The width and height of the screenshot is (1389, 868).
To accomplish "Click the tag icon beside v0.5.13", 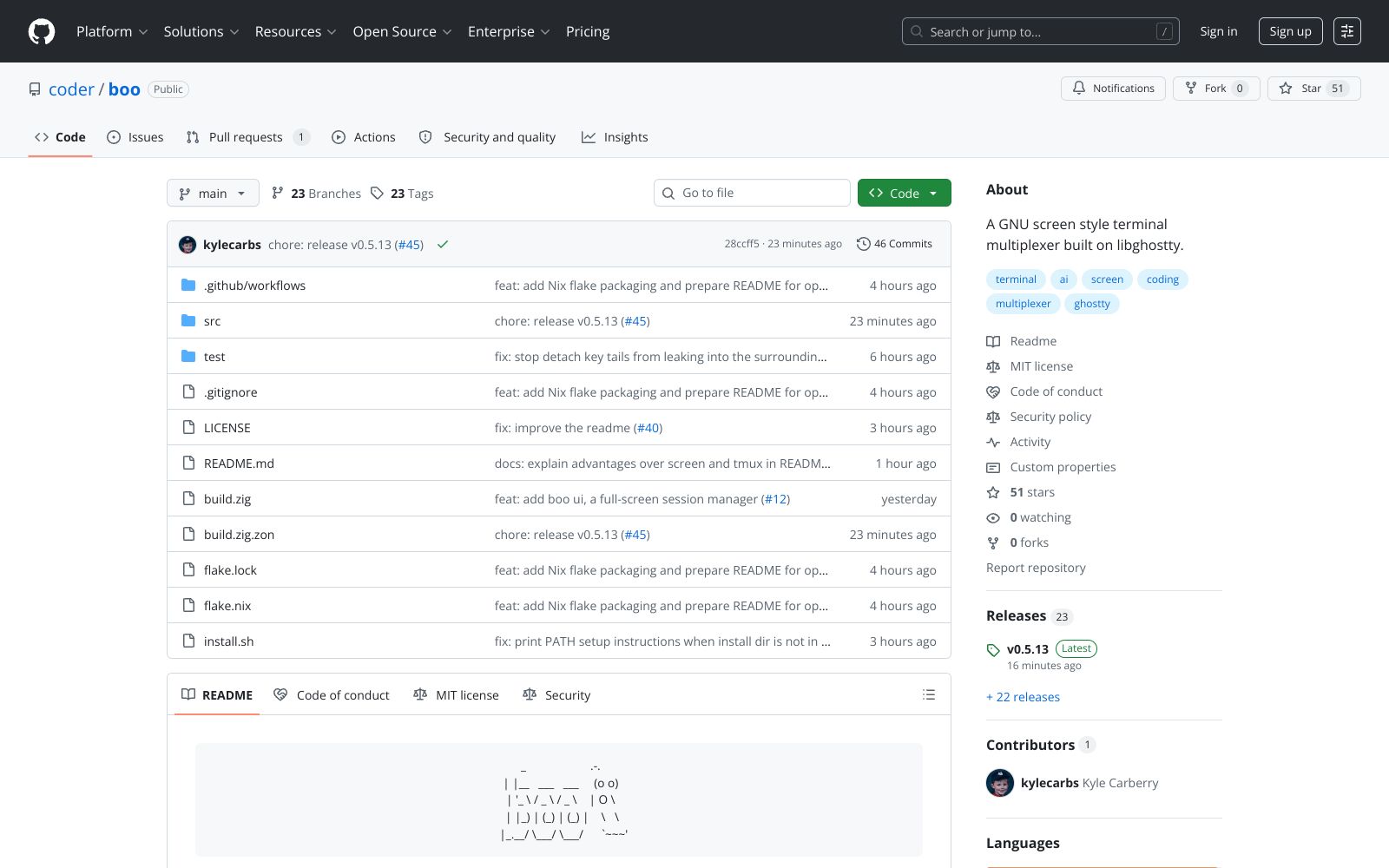I will 993,650.
